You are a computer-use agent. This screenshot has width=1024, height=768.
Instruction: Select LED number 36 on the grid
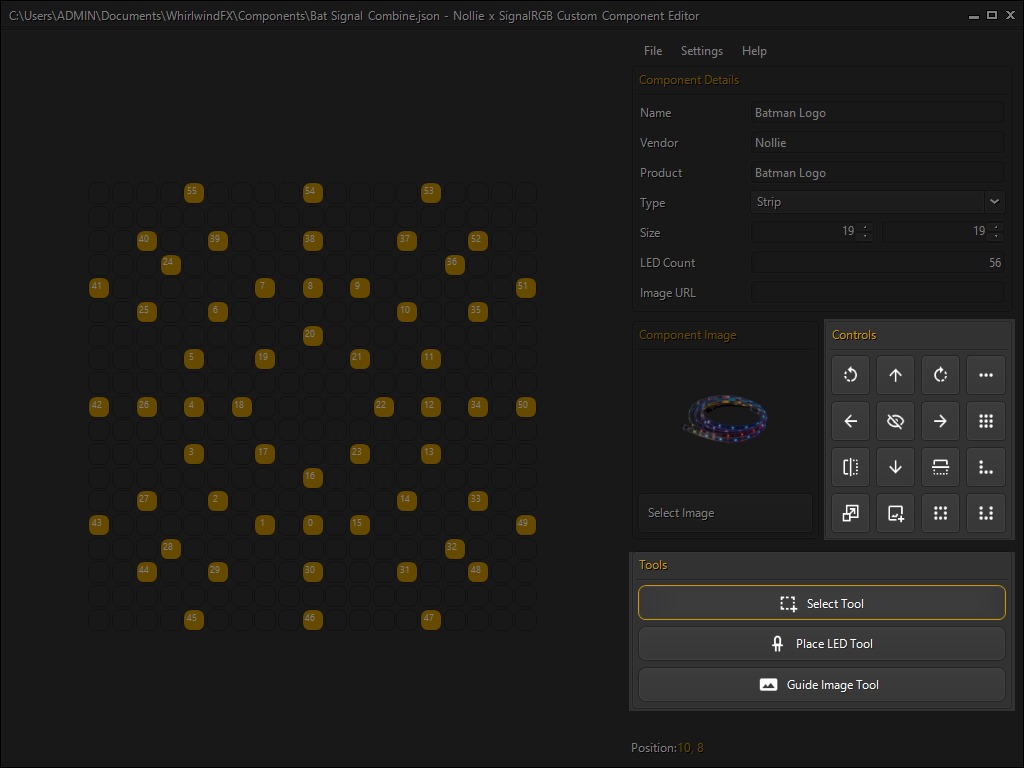pyautogui.click(x=455, y=264)
